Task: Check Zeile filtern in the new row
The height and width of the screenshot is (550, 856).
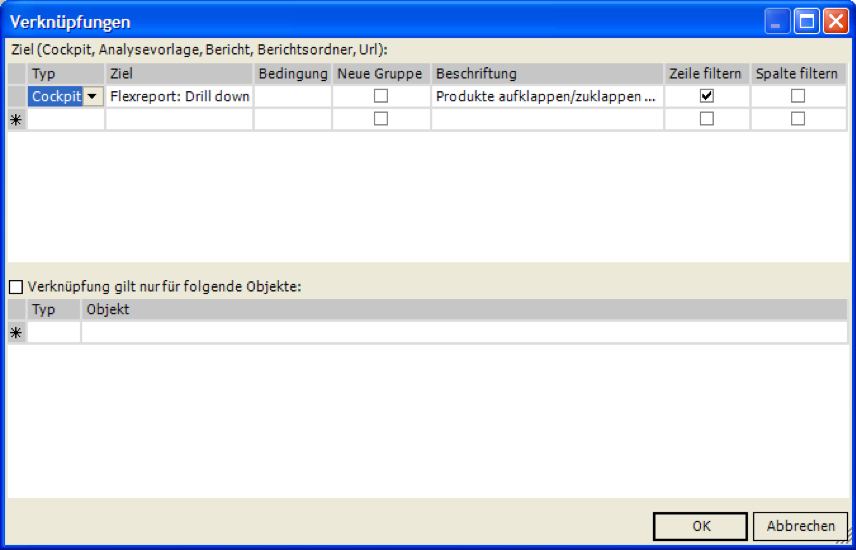Action: 706,119
